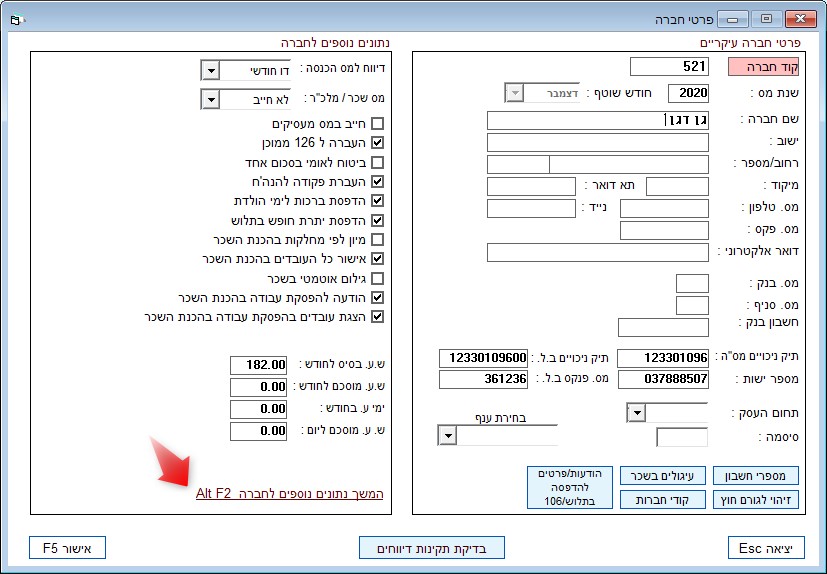Screen dimensions: 827x574
Task: Maximize the פרטי חברה window
Action: tap(766, 20)
